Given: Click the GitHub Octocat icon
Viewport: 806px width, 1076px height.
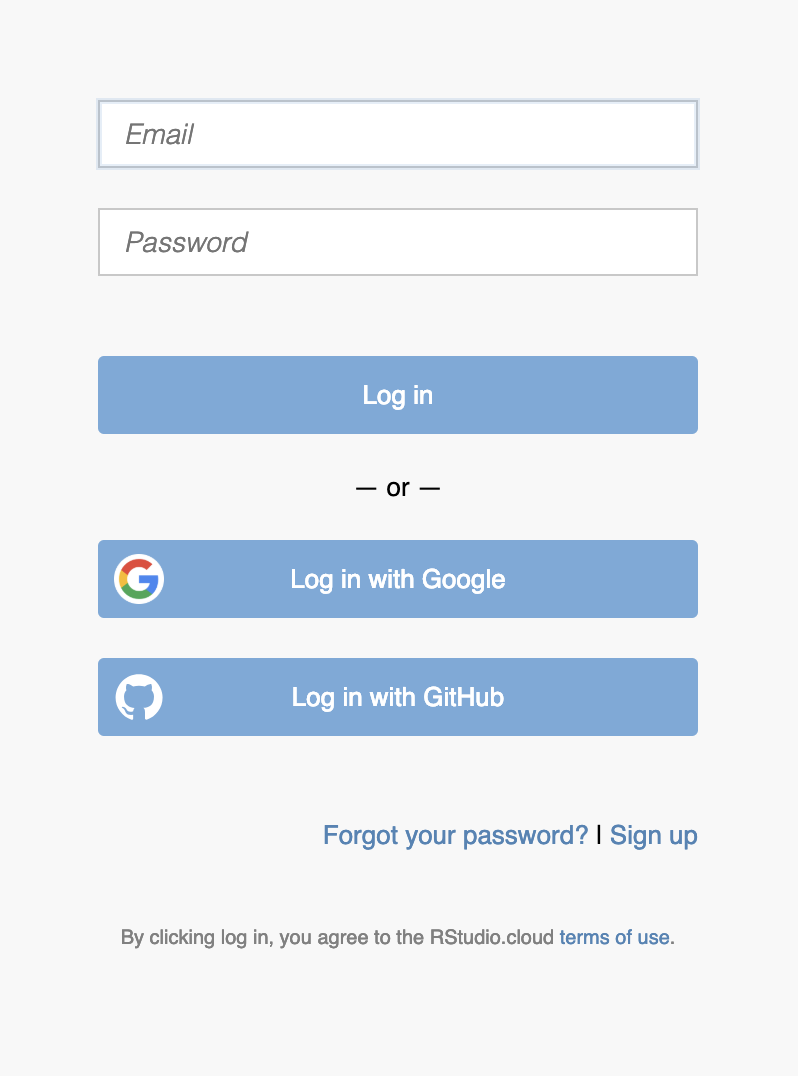Looking at the screenshot, I should 139,697.
